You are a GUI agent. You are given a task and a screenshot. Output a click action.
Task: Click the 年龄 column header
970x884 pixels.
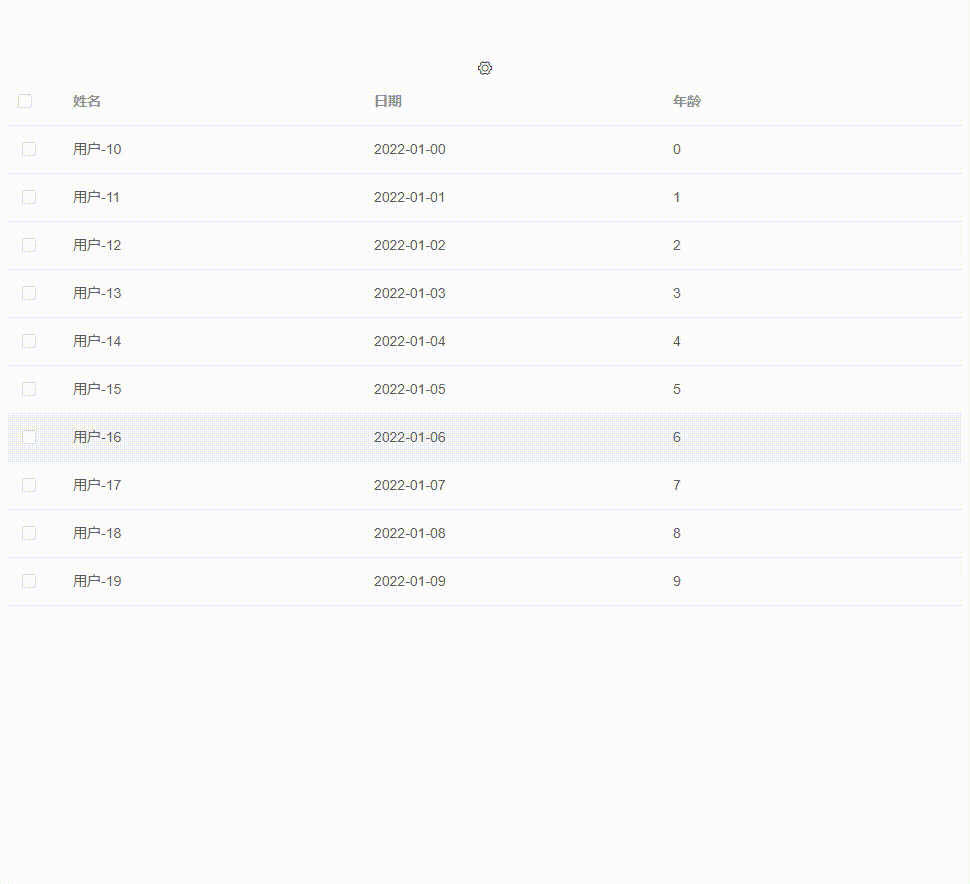click(687, 101)
